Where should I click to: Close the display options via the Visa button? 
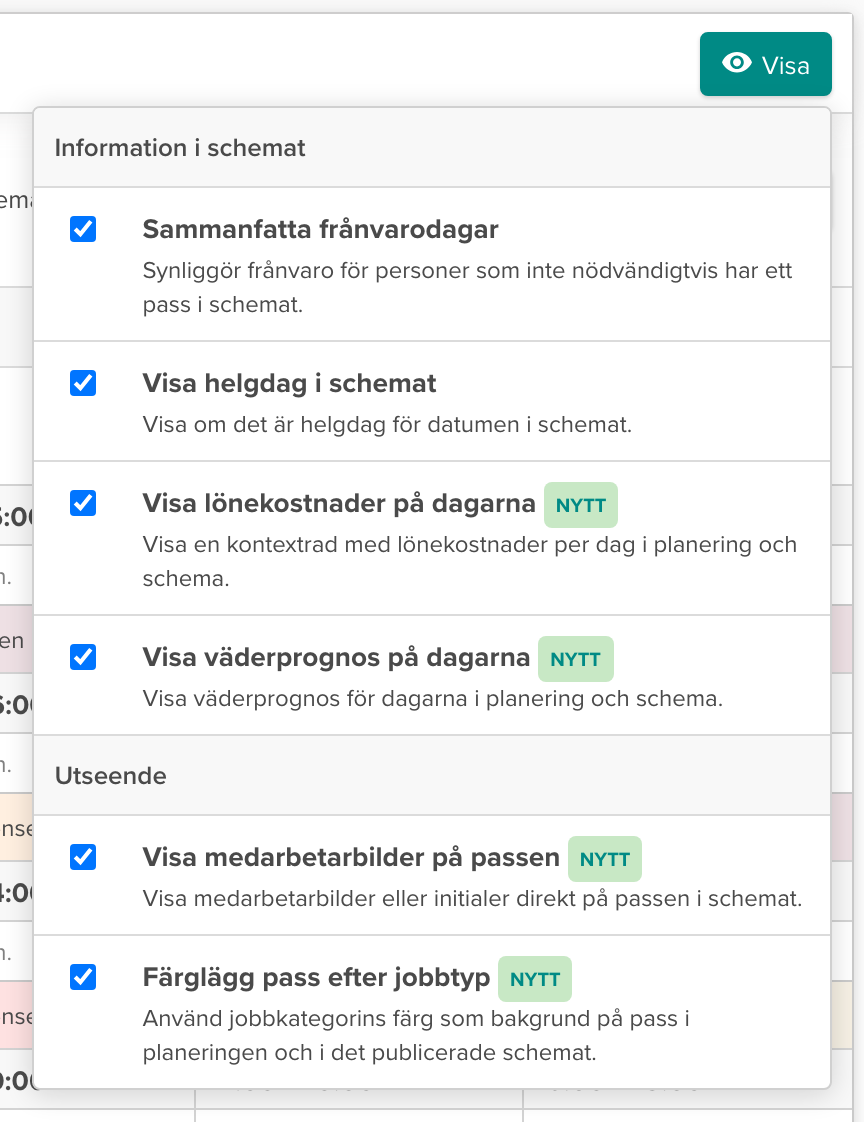pos(766,64)
